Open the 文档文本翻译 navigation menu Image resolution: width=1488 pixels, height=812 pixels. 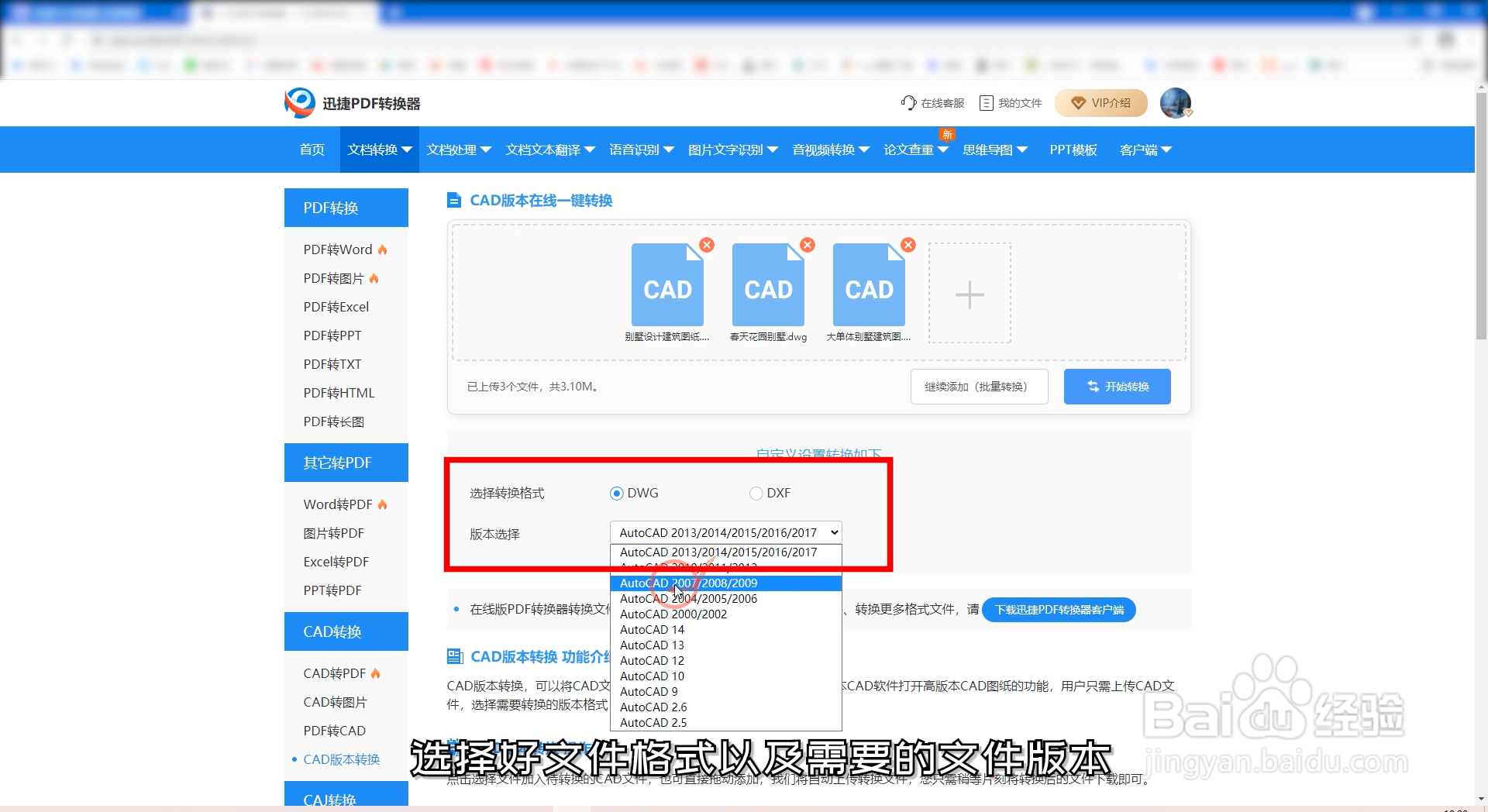(x=550, y=150)
